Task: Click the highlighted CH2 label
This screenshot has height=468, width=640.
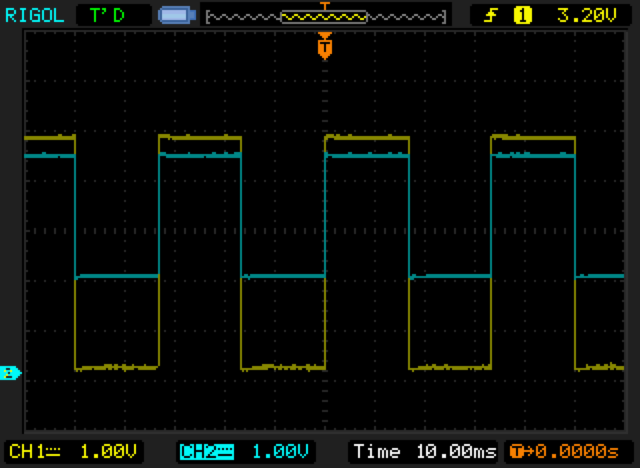Action: (x=207, y=452)
